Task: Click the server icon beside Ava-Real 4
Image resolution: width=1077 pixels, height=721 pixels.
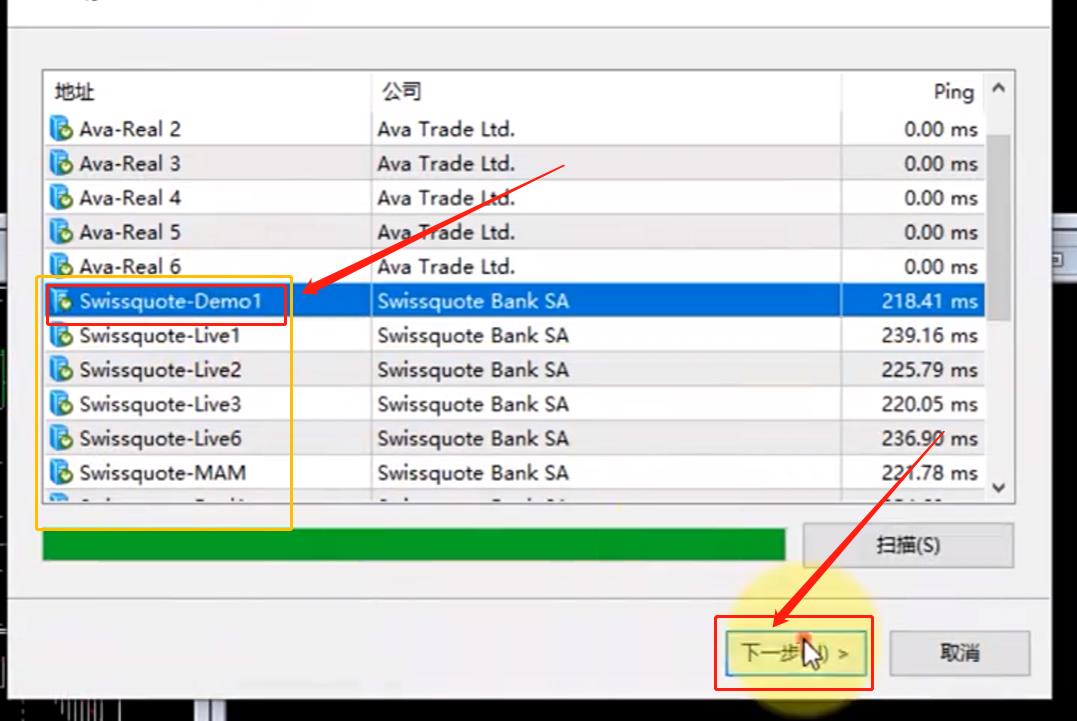Action: tap(62, 198)
